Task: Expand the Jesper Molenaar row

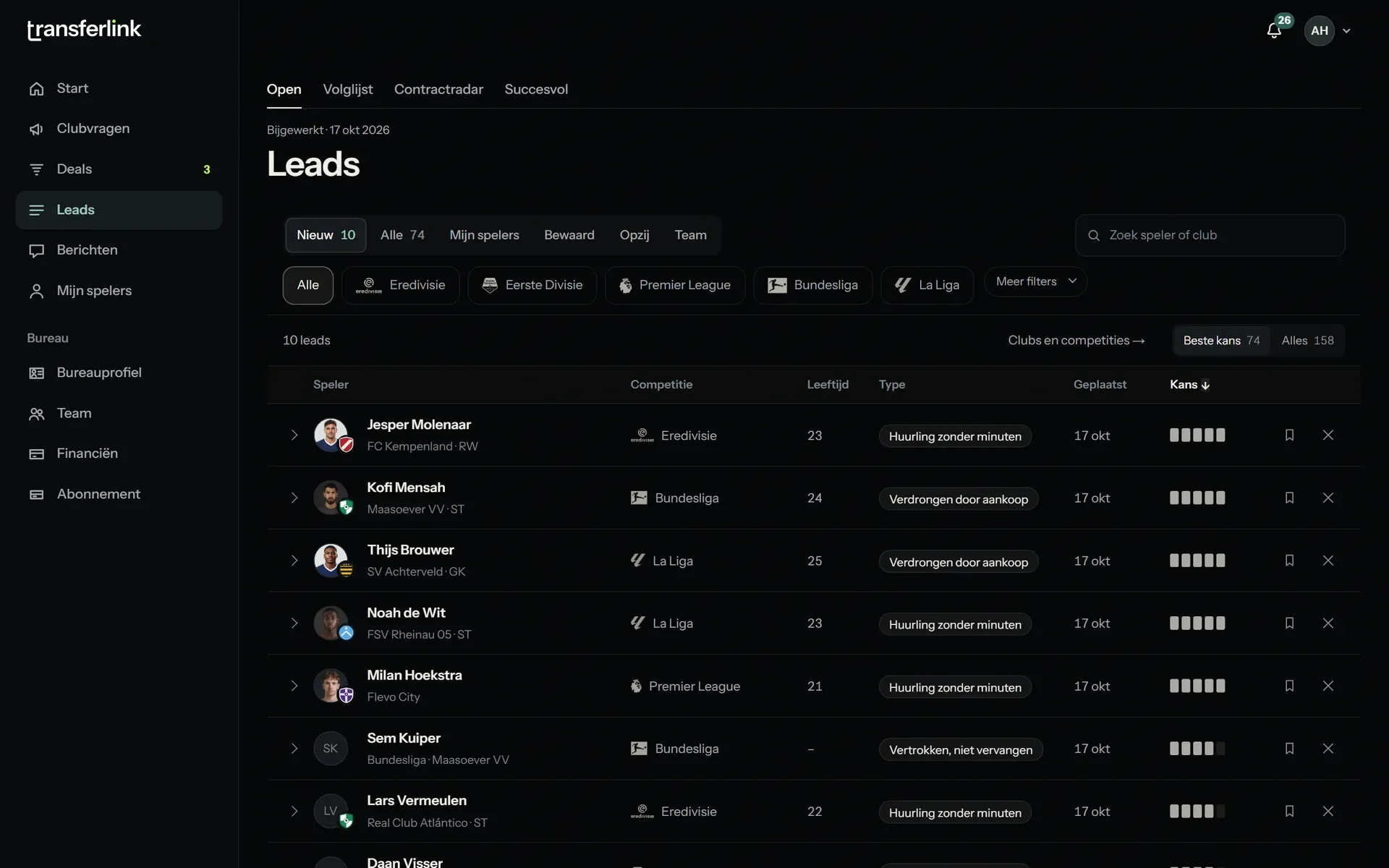Action: click(294, 435)
